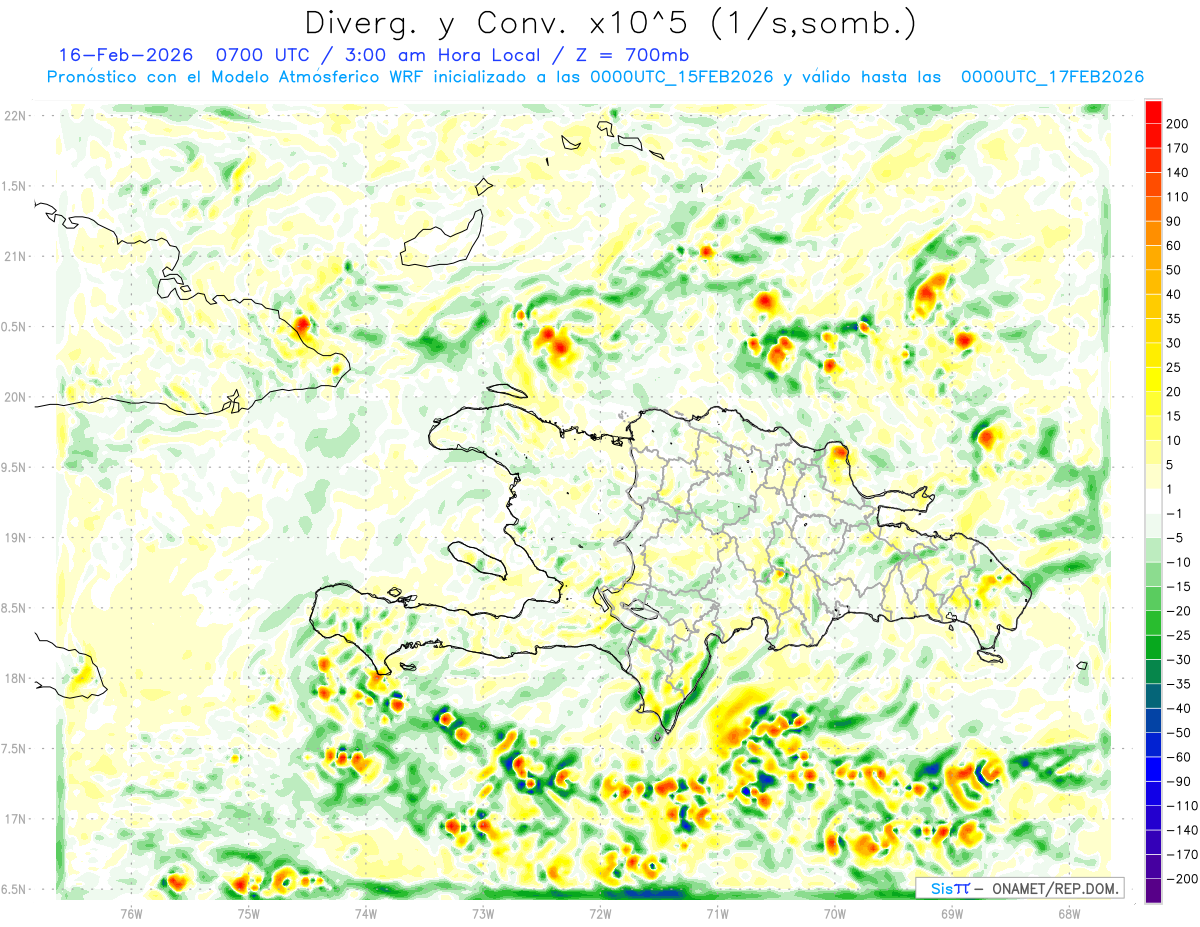Screen dimensions: 1200x927
Task: Click the 0.5N latitude axis label
Action: (x=14, y=327)
